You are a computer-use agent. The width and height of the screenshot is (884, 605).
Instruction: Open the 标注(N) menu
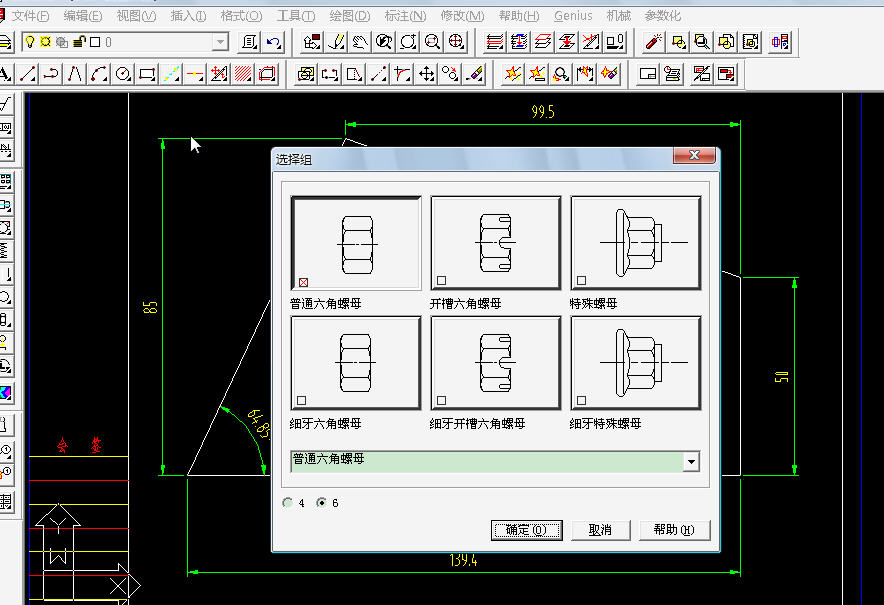coord(405,16)
